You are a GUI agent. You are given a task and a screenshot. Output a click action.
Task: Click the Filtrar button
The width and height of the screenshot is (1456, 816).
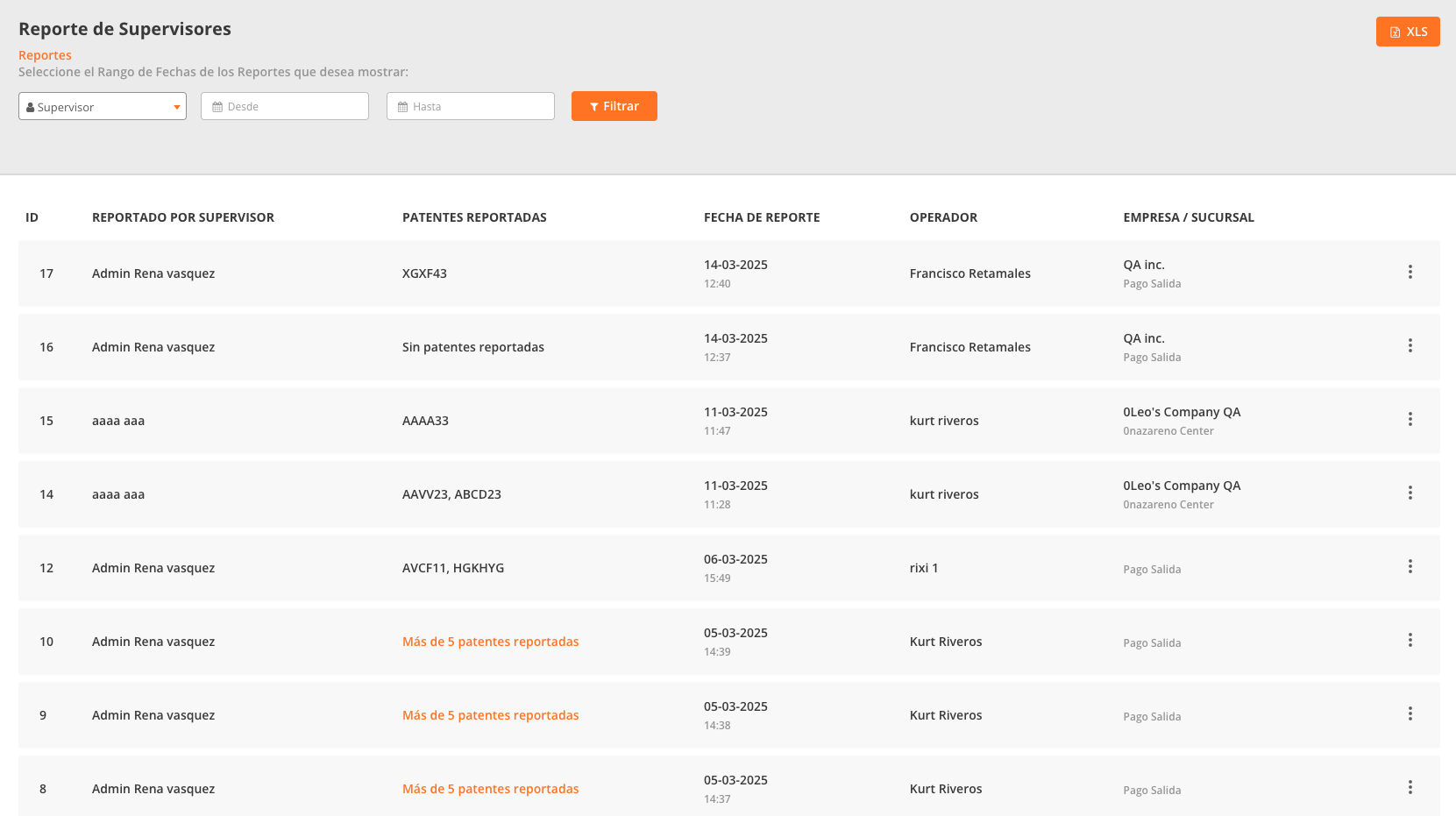click(x=614, y=106)
